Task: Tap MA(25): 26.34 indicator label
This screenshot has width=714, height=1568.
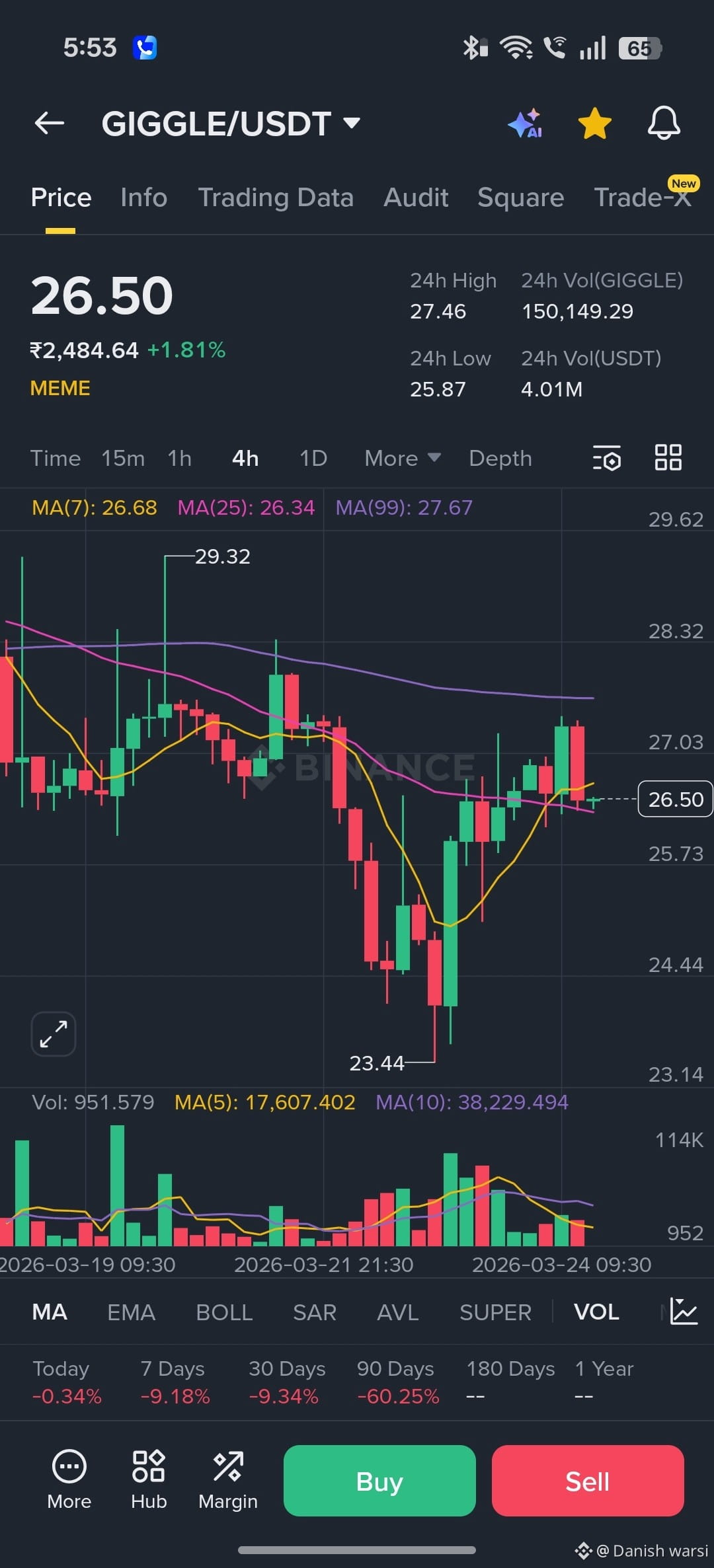Action: (x=246, y=507)
